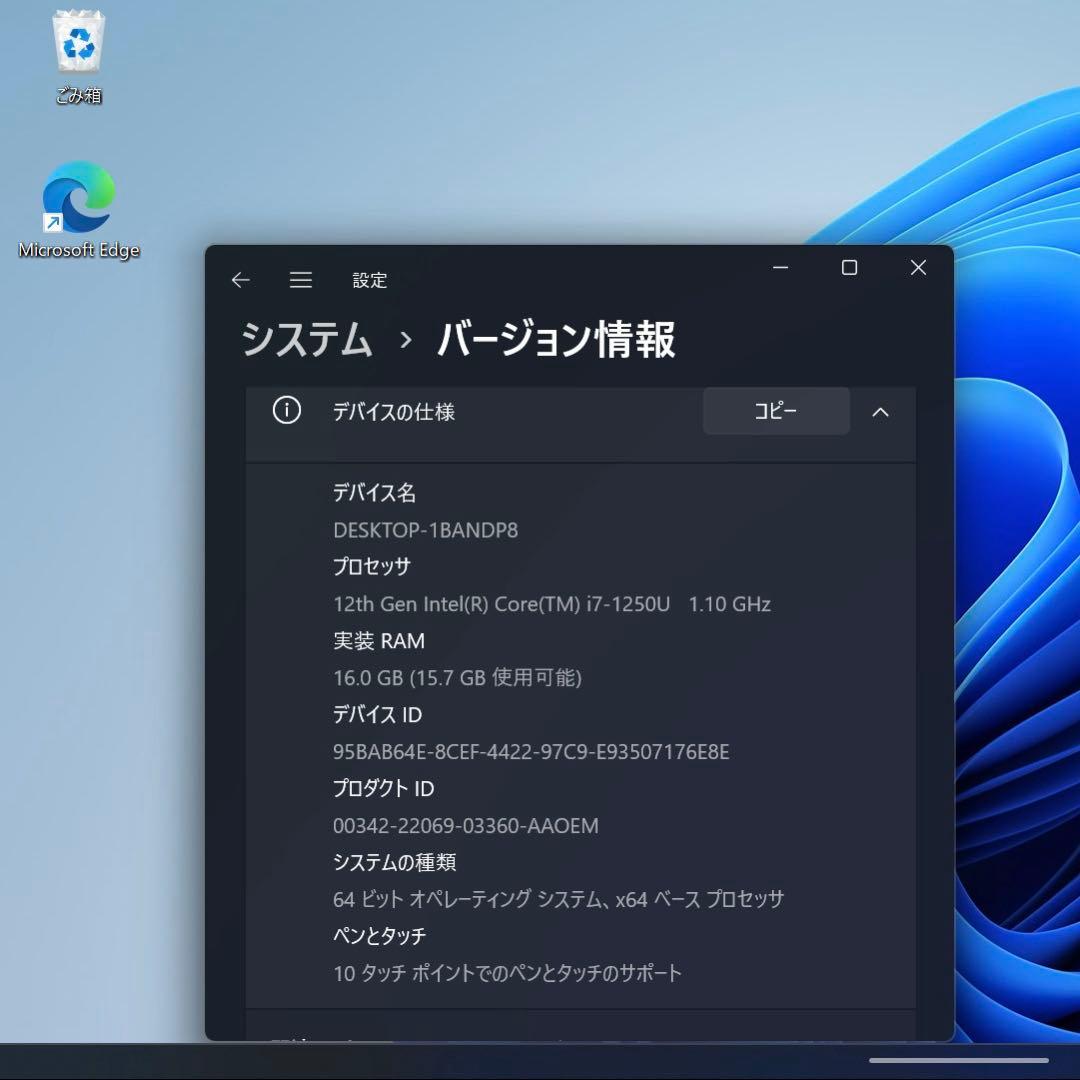Navigate back to システム via breadcrumb

(x=305, y=340)
